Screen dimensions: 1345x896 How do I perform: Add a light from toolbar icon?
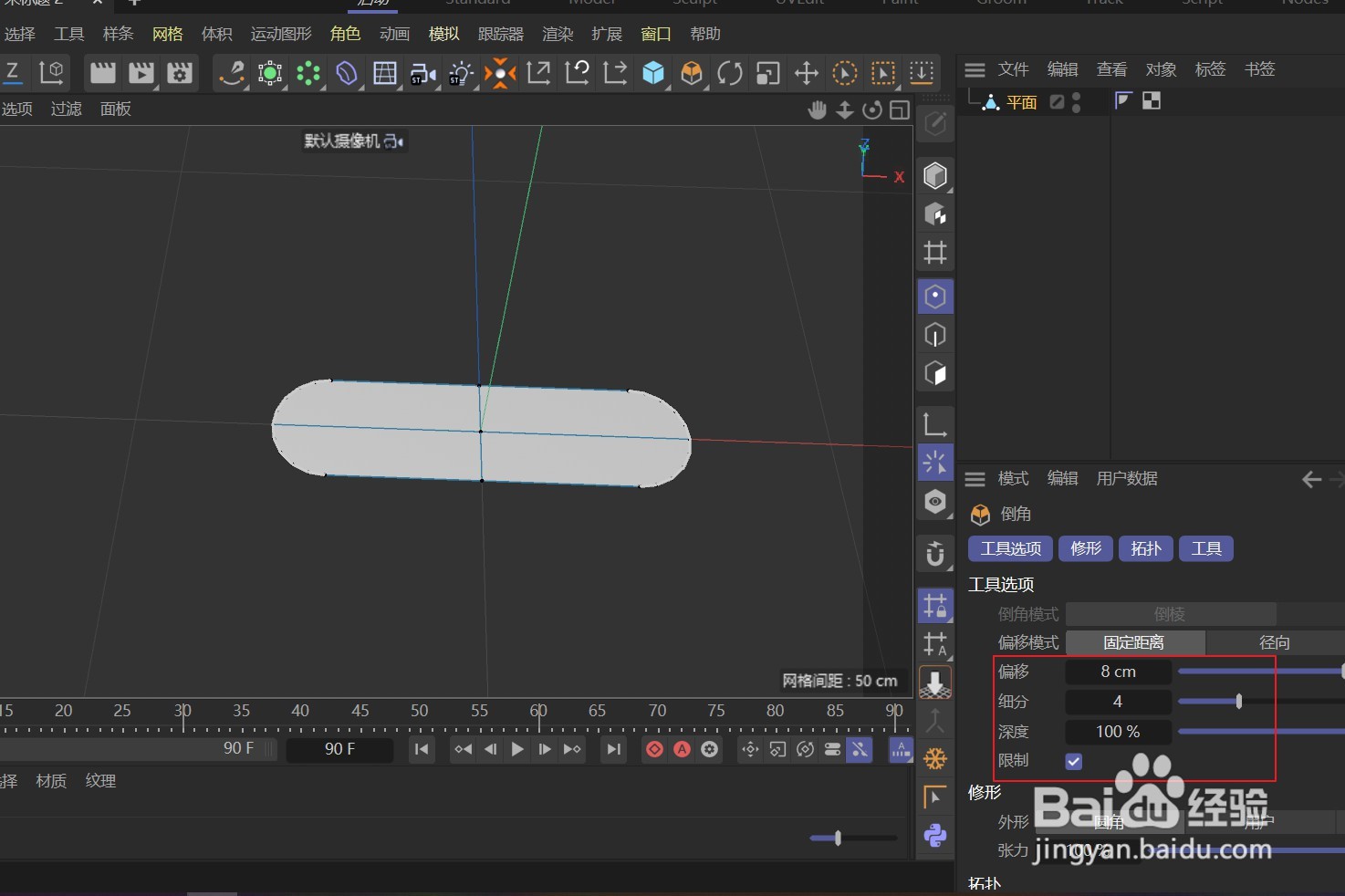coord(462,73)
